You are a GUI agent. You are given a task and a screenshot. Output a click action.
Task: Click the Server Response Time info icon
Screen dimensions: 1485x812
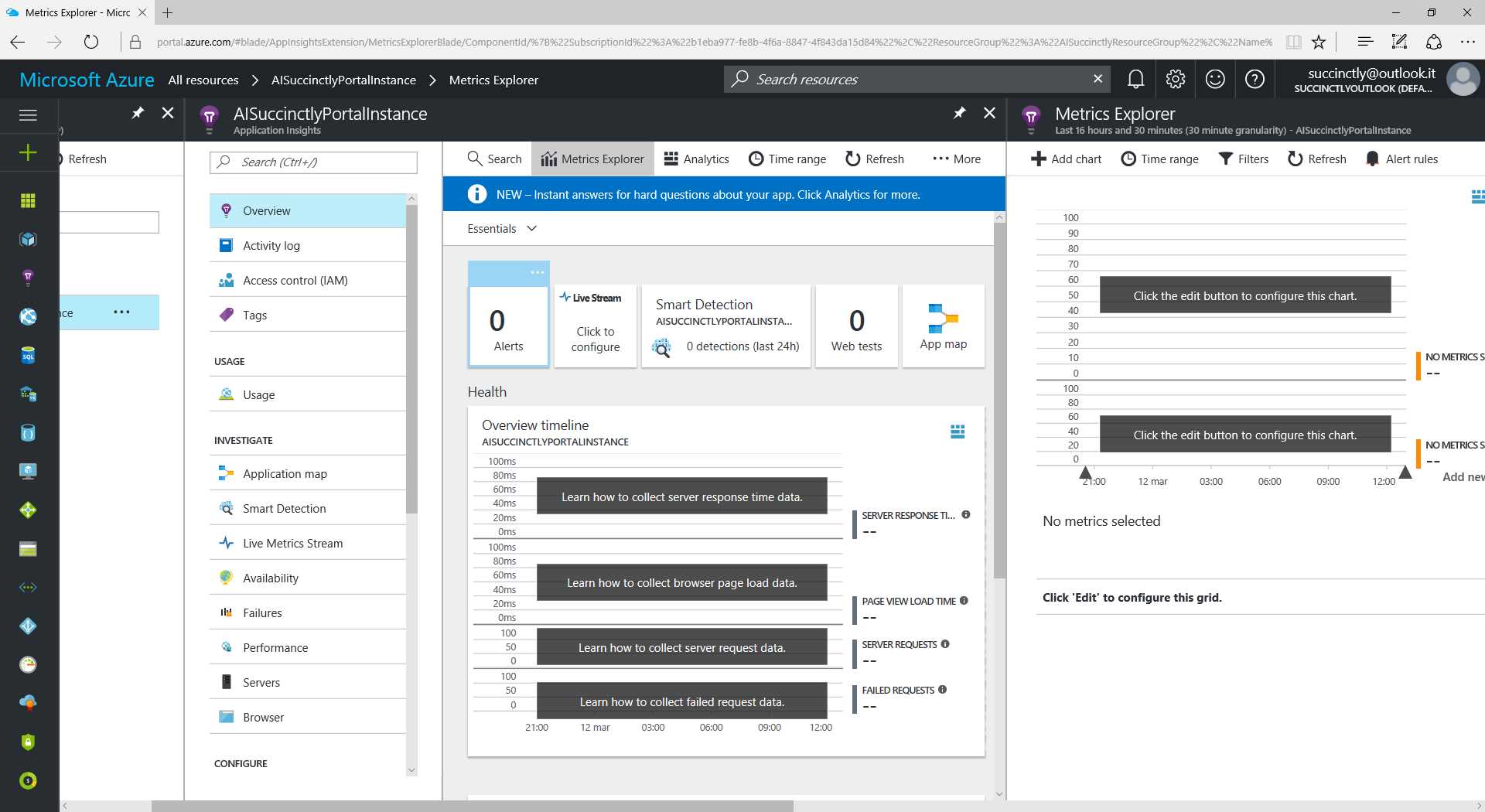[966, 514]
